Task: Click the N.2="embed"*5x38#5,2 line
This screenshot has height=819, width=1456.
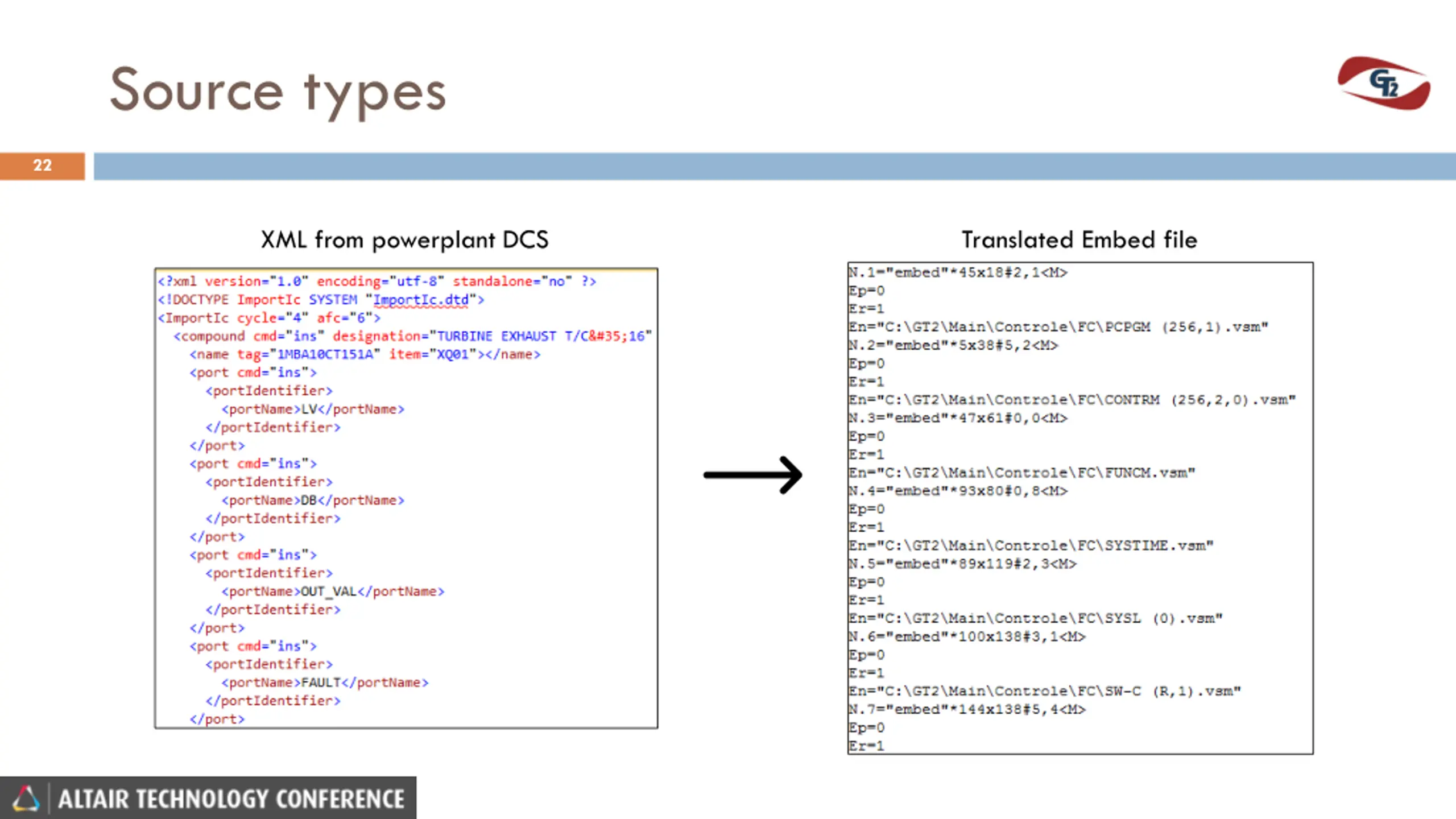Action: 954,345
